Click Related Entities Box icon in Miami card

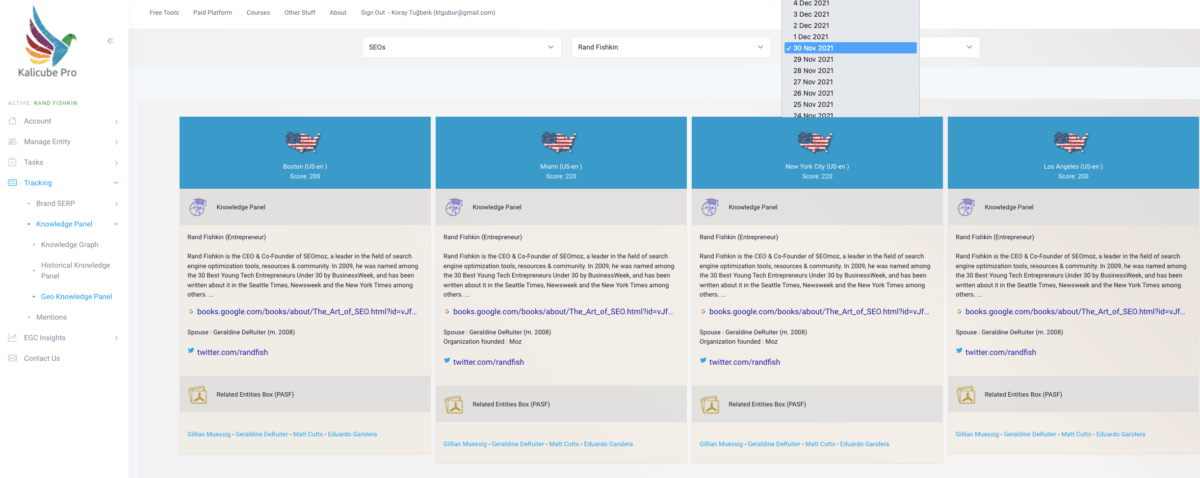click(x=454, y=404)
